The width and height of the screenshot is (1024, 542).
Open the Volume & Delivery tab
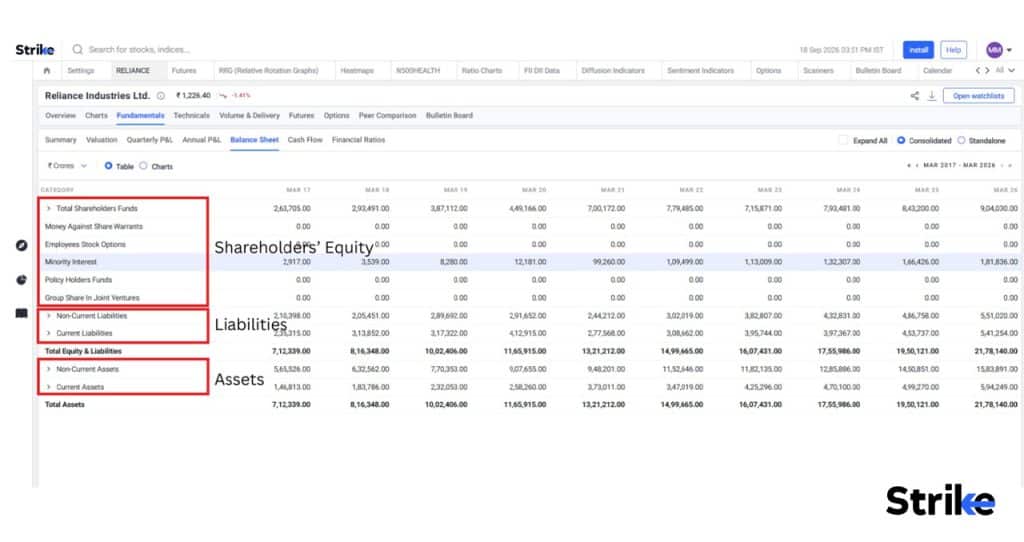point(249,116)
